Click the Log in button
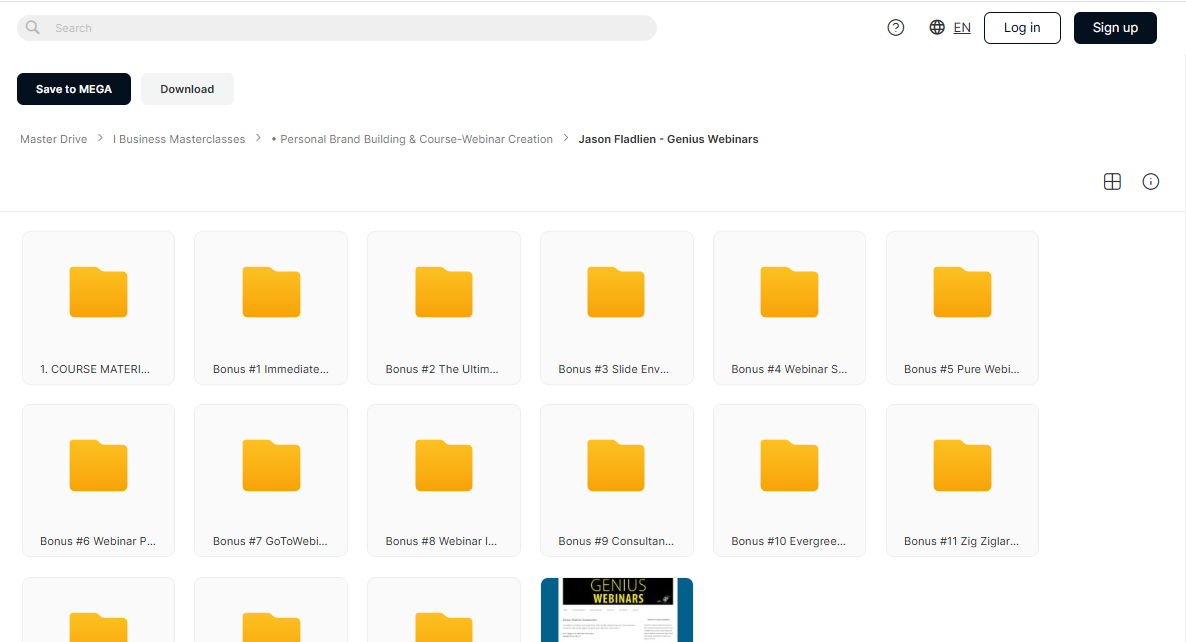This screenshot has height=642, width=1186. (x=1022, y=28)
